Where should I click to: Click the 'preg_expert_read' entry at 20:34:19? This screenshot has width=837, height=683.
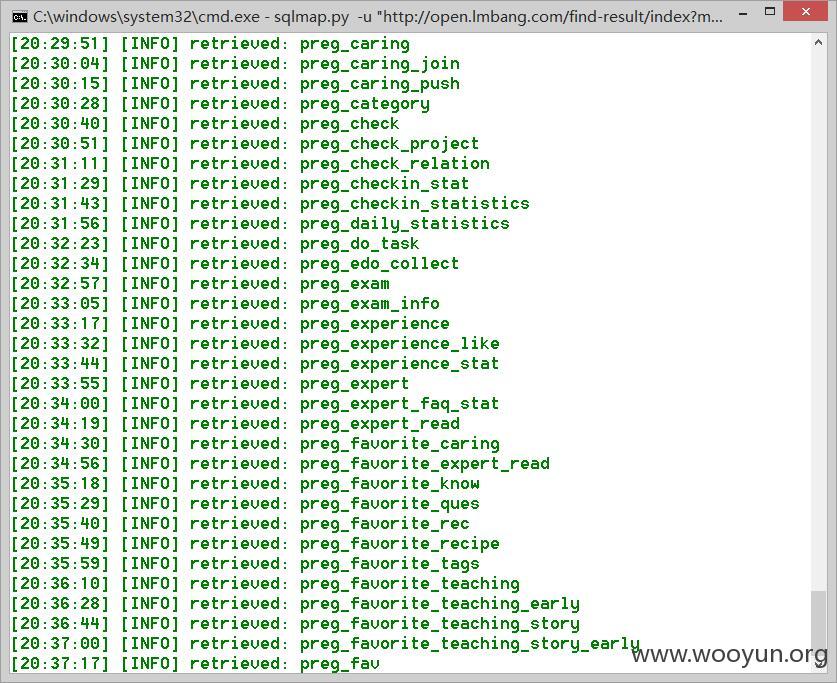[380, 424]
